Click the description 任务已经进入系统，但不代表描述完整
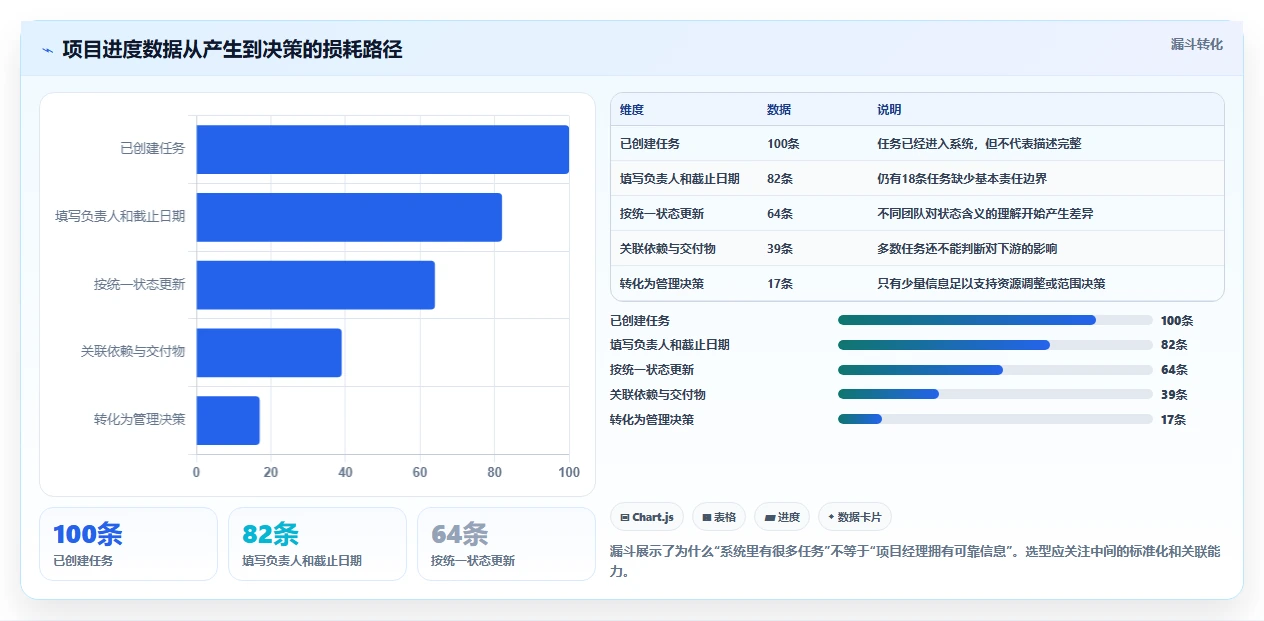Screen dimensions: 1264x621 click(979, 144)
